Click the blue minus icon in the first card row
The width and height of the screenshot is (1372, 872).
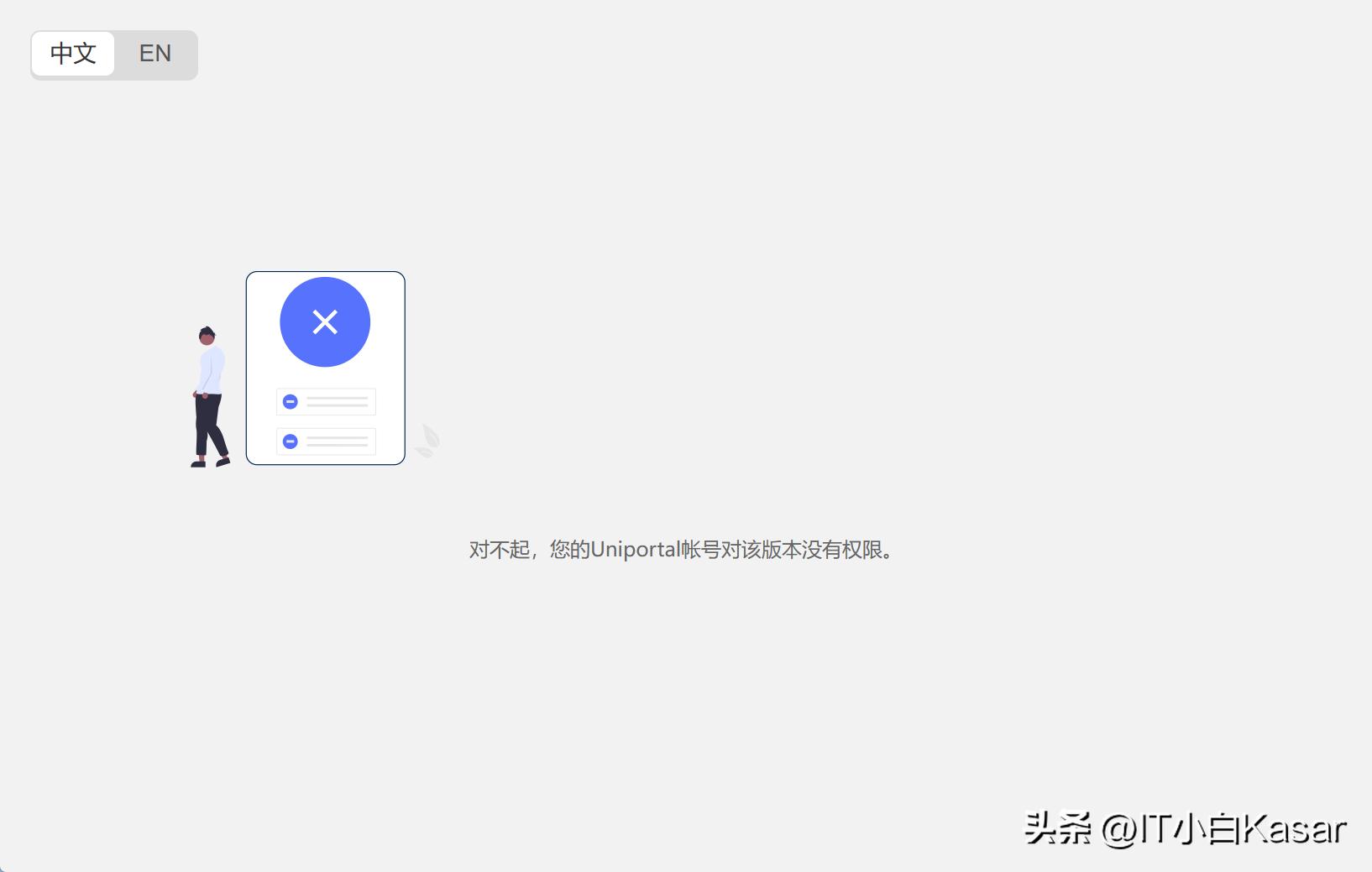point(291,401)
